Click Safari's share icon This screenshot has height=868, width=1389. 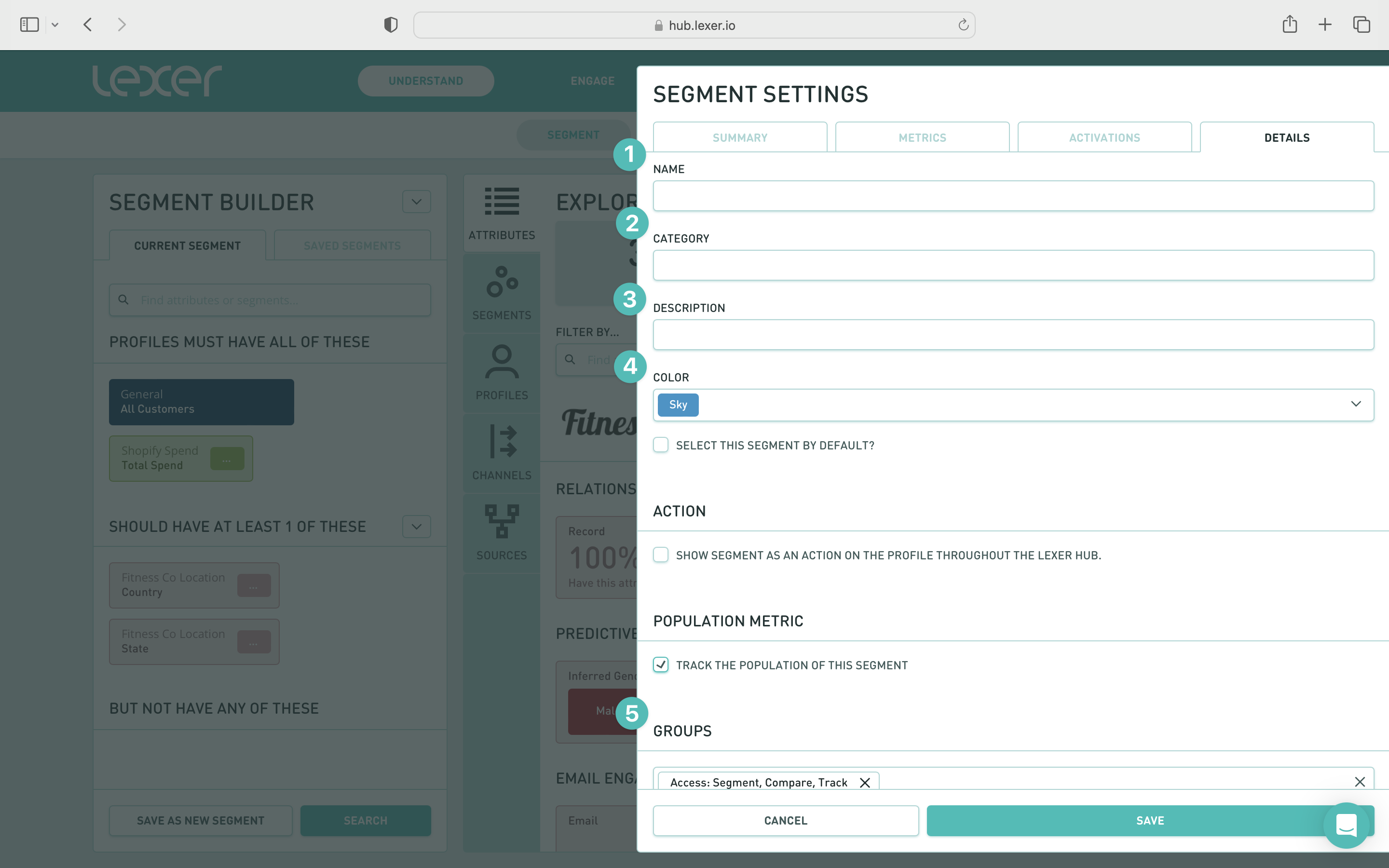click(x=1290, y=25)
